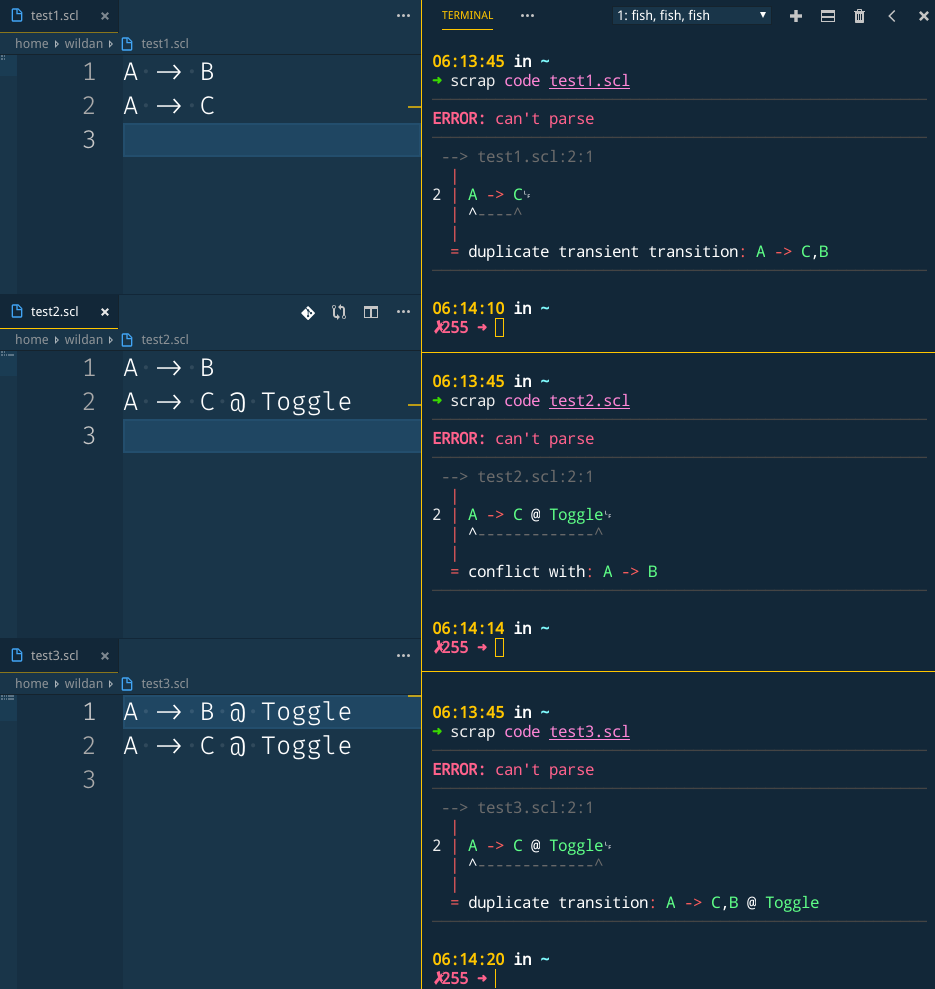The width and height of the screenshot is (935, 989).
Task: Click the file icon on test2.scl tab
Action: coord(17,311)
